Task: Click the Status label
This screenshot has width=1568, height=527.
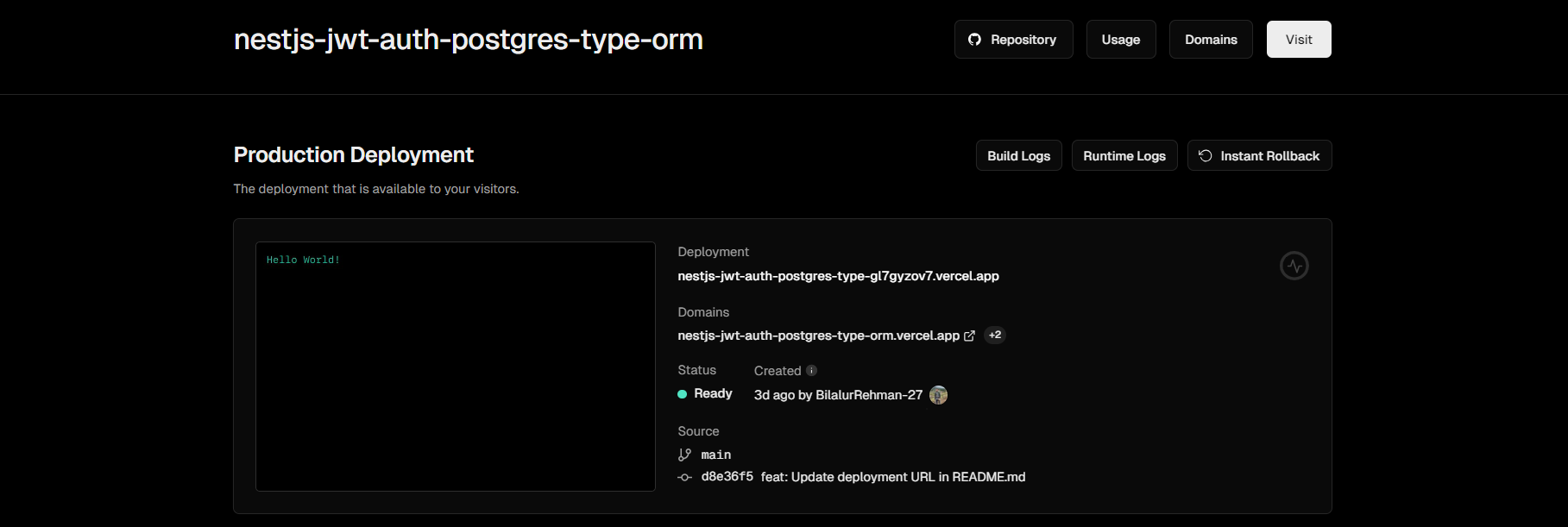Action: click(696, 370)
